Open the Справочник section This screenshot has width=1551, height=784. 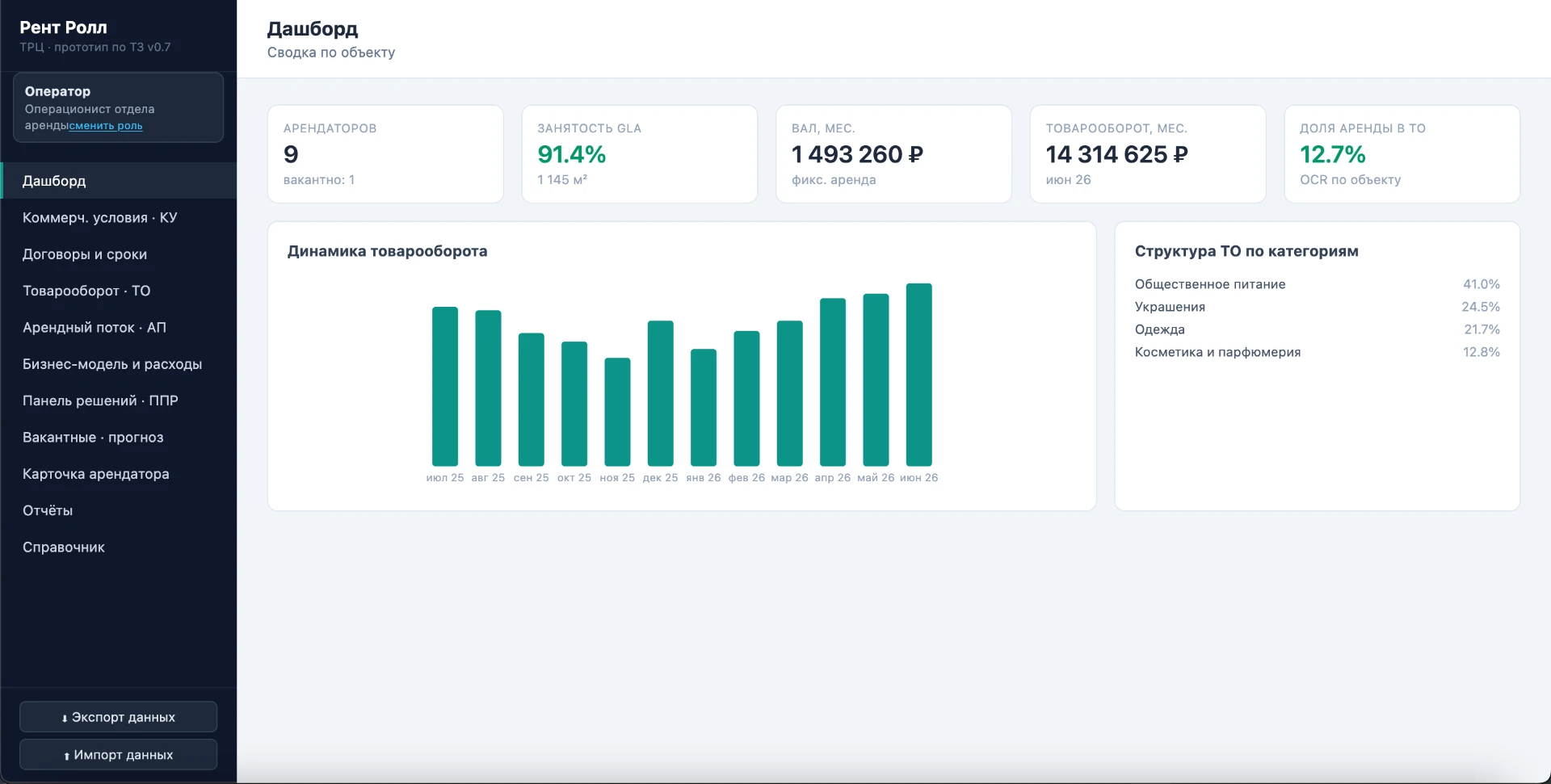[x=119, y=547]
